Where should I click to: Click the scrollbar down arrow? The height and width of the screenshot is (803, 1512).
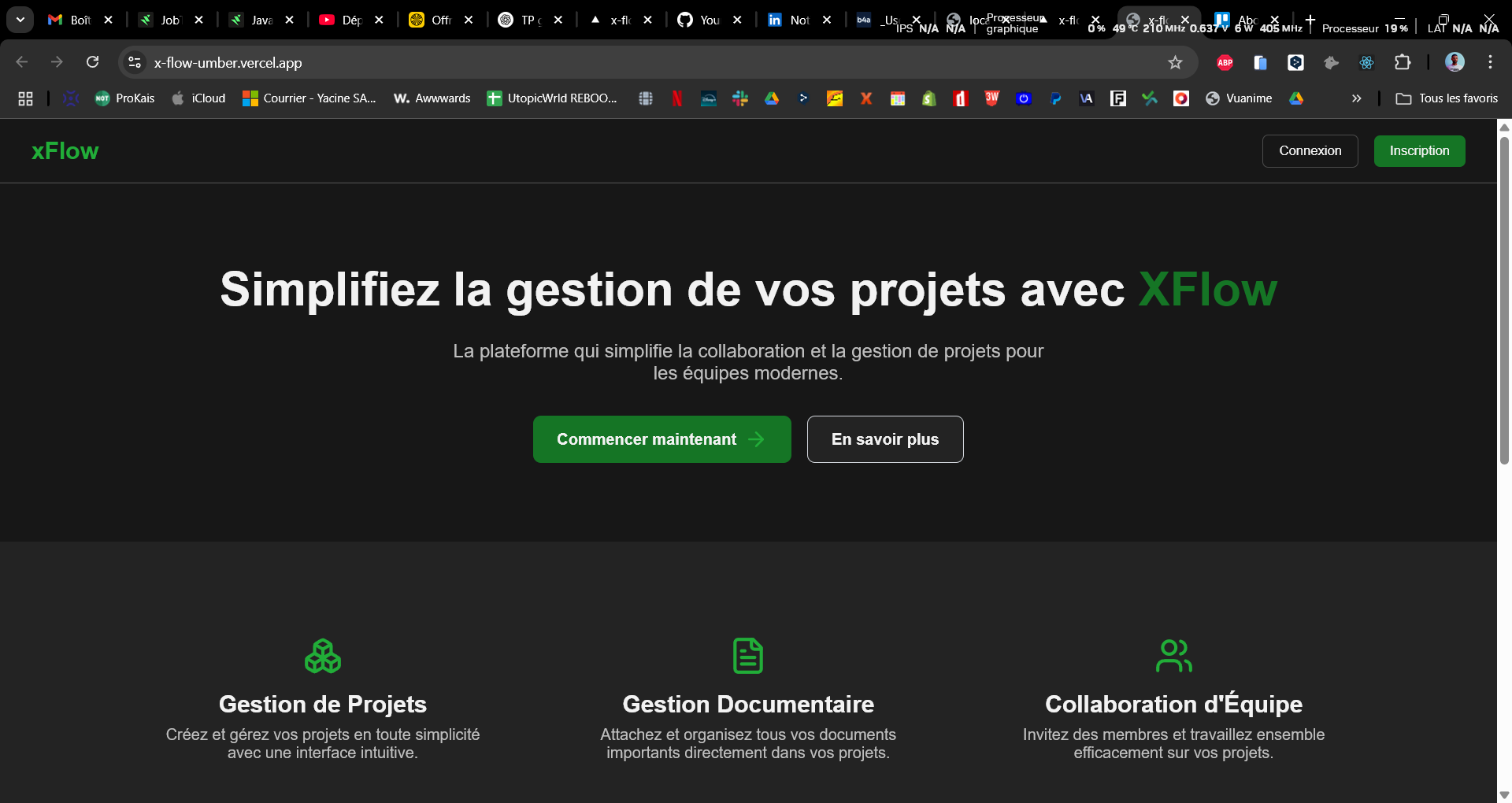coord(1504,795)
